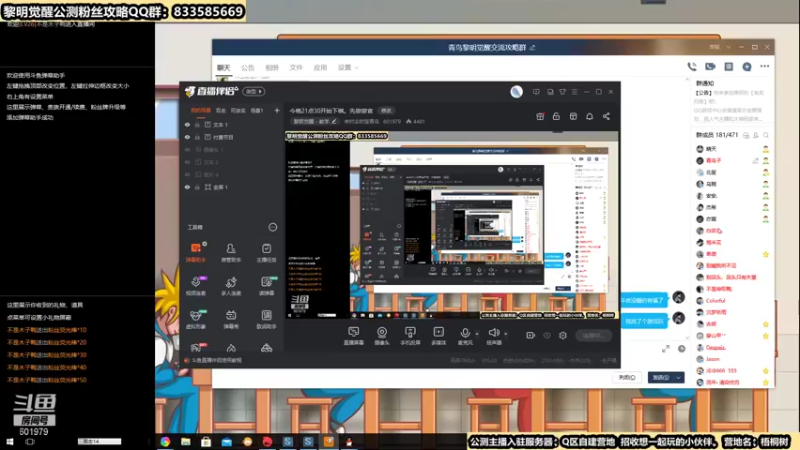Click the 发送(S) send button in QQ

661,378
